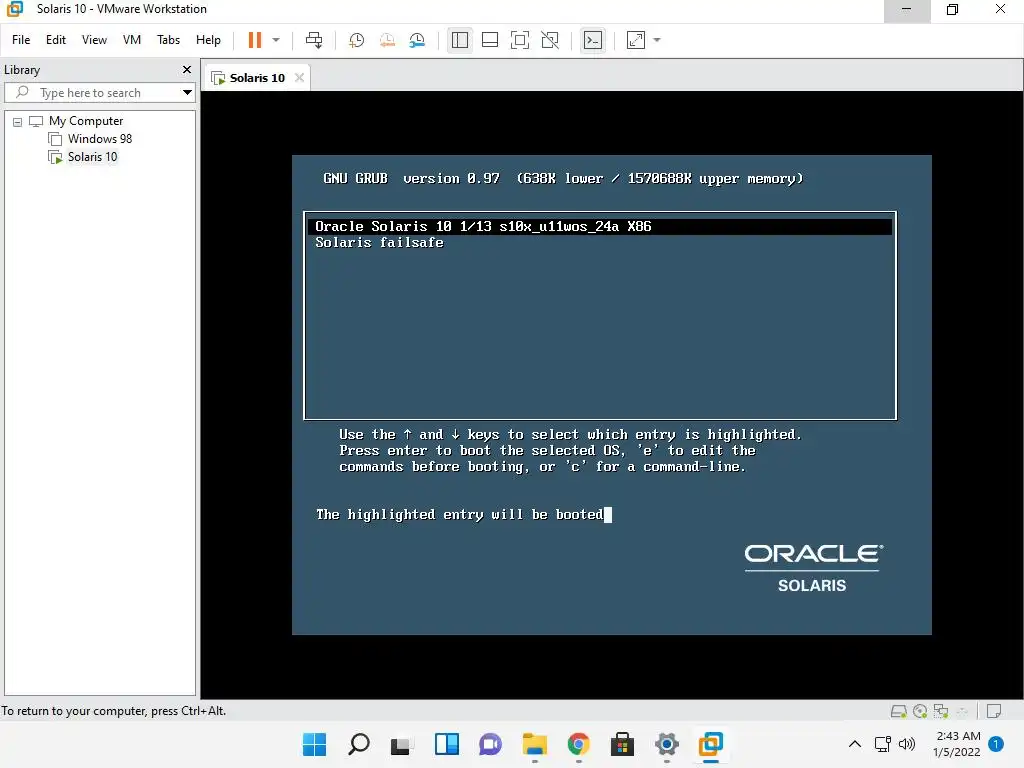Viewport: 1024px width, 768px height.
Task: Pause the virtual machine
Action: click(255, 40)
